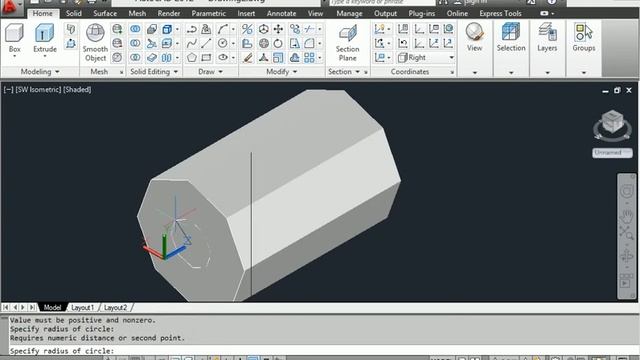Click the UCS Previous icon in Coordinates
The image size is (640, 360).
(403, 43)
